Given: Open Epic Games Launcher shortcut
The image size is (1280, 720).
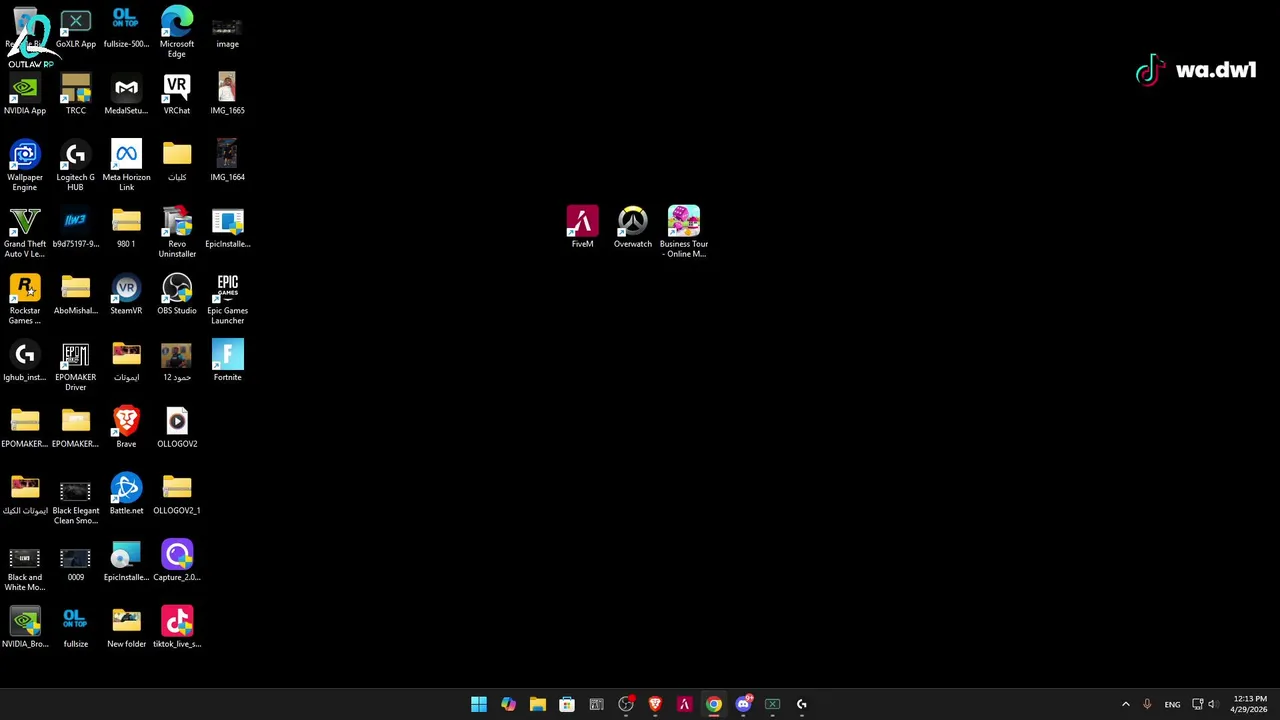Looking at the screenshot, I should (227, 300).
